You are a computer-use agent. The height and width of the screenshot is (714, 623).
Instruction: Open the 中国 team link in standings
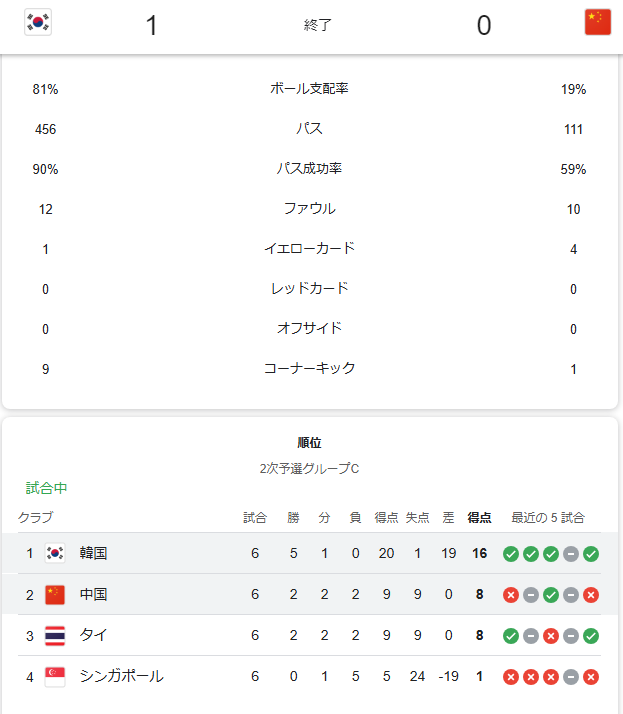94,595
